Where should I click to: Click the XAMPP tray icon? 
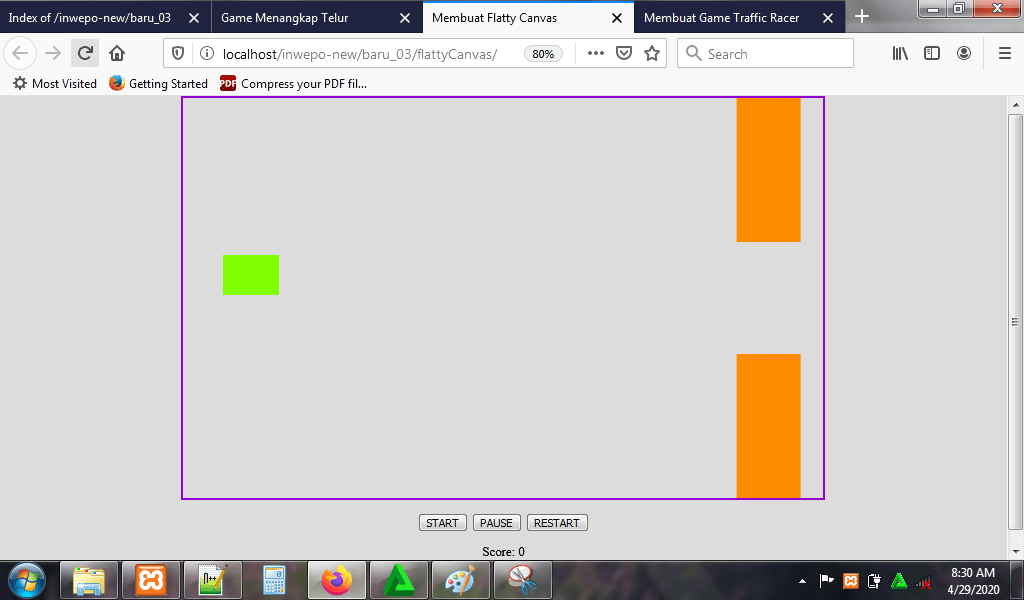(x=851, y=580)
